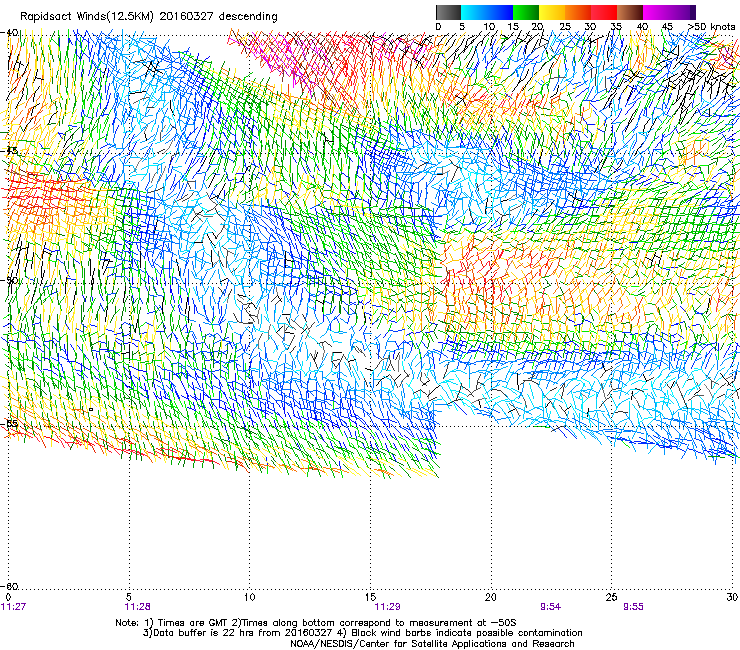
Task: Click the '-40' latitude axis label
Action: (x=9, y=33)
